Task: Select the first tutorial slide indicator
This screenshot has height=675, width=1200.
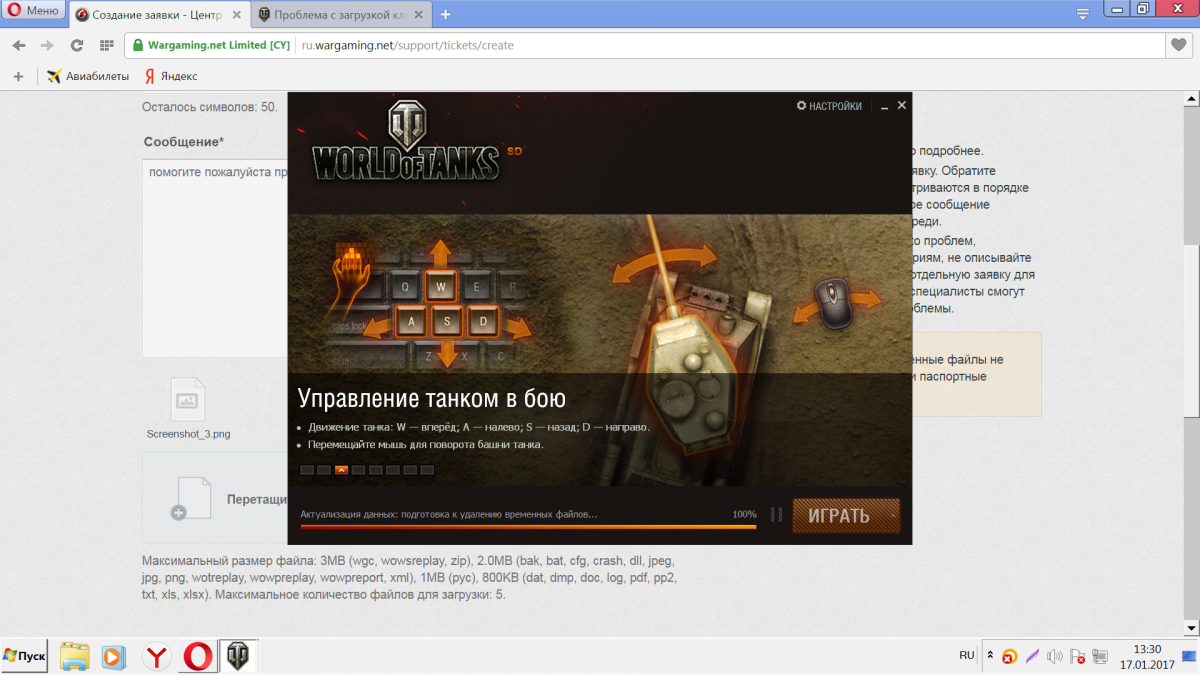Action: coord(307,469)
